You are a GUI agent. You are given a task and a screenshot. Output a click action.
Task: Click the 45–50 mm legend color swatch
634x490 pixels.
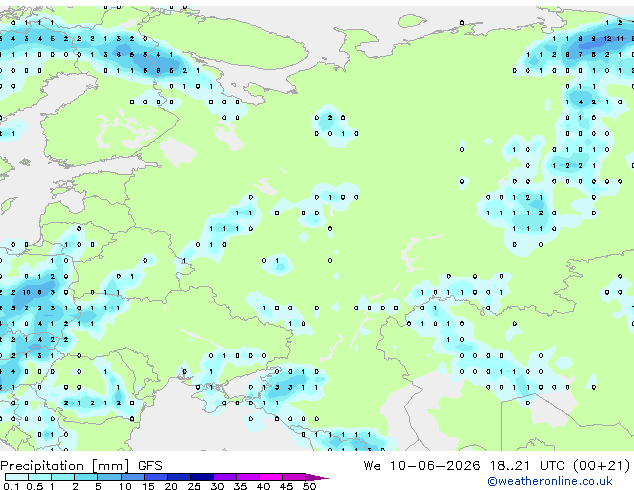(x=294, y=477)
